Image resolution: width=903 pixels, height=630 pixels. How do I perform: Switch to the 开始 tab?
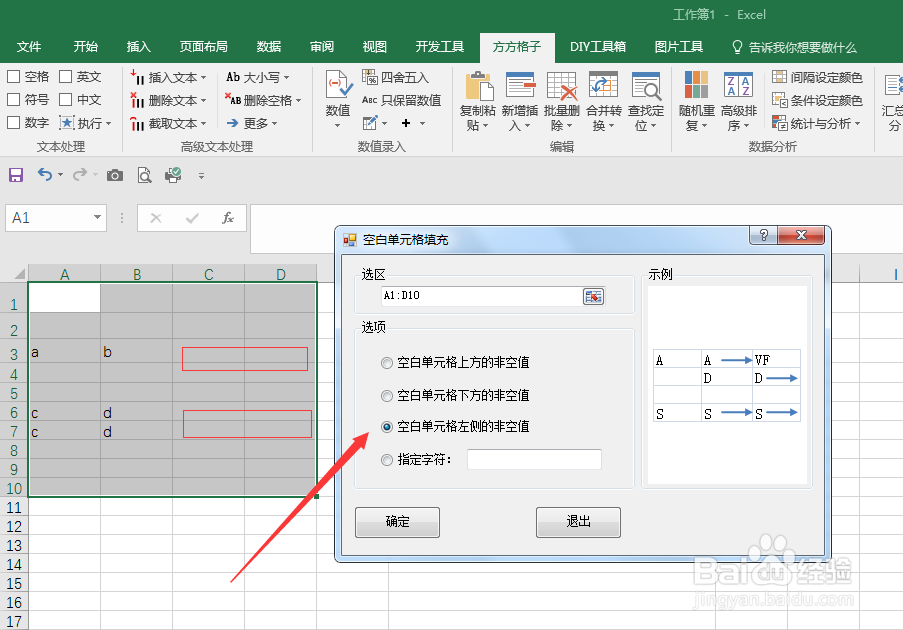[85, 47]
